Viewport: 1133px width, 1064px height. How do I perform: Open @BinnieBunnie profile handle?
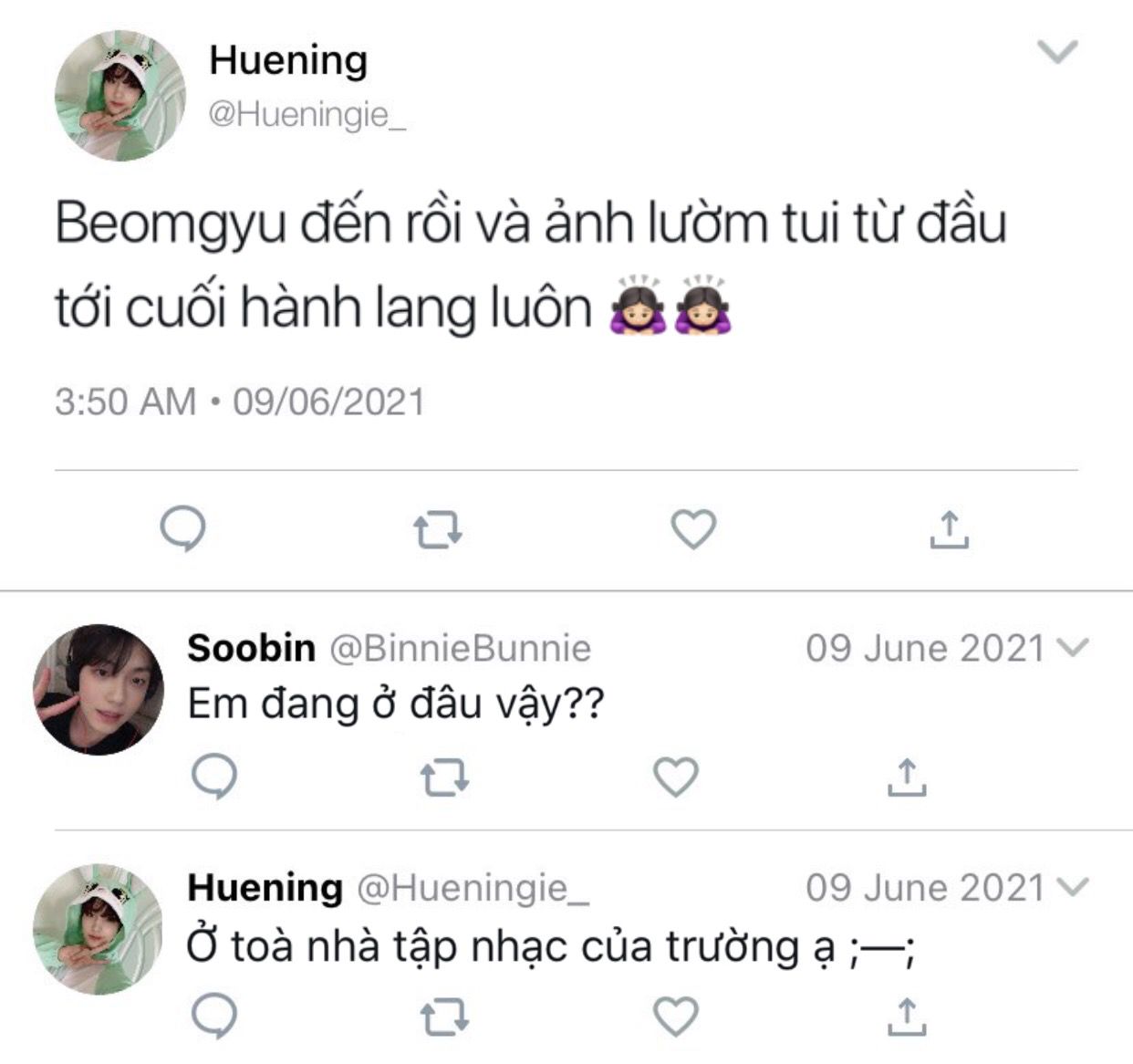pos(460,648)
